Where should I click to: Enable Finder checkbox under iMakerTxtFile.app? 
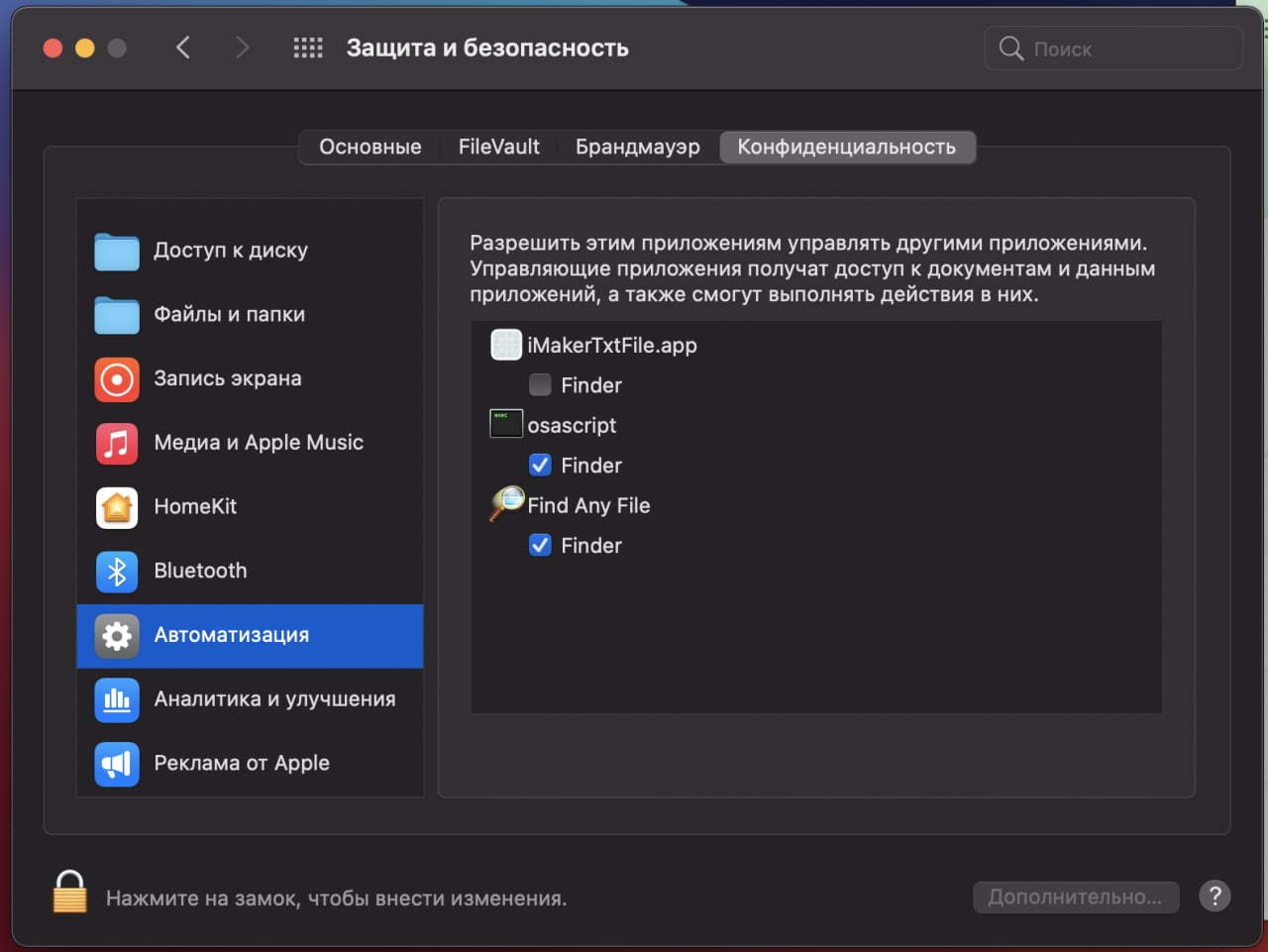pos(540,384)
